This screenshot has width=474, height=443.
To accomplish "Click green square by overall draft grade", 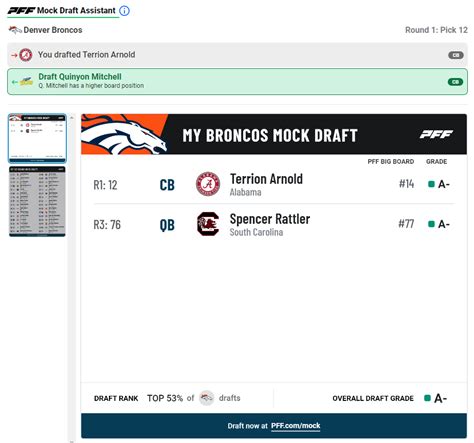I will (x=427, y=398).
